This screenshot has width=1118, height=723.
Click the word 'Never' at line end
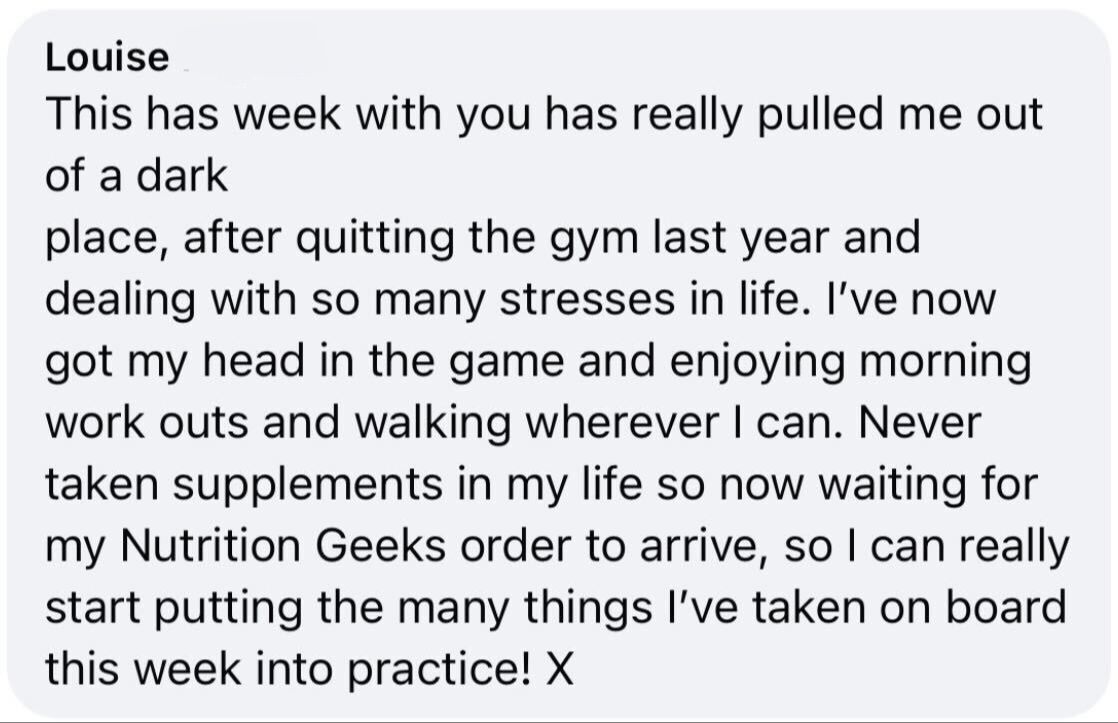pos(920,423)
